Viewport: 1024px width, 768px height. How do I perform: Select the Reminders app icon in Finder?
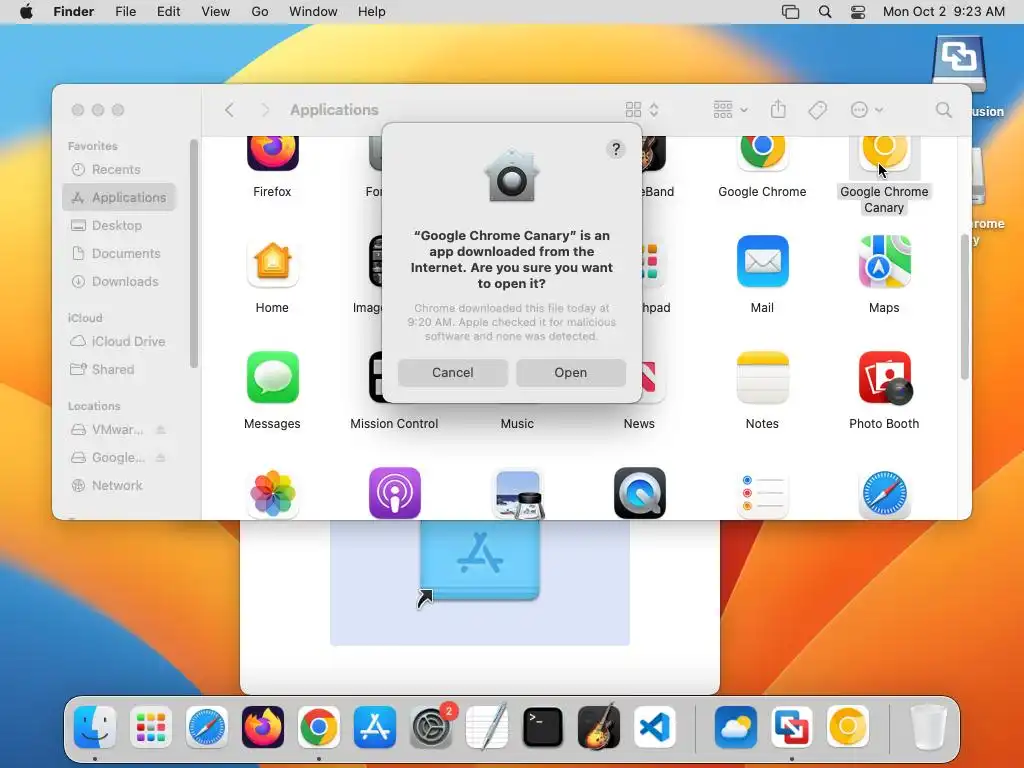click(762, 494)
